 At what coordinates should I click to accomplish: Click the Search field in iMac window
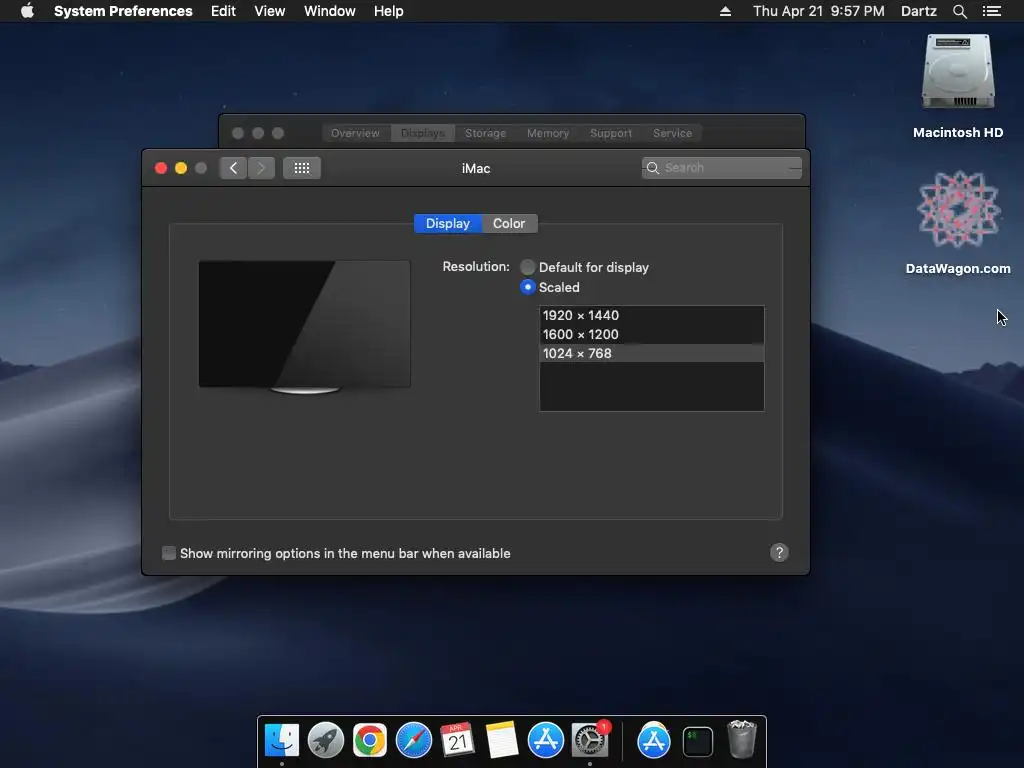pos(722,168)
